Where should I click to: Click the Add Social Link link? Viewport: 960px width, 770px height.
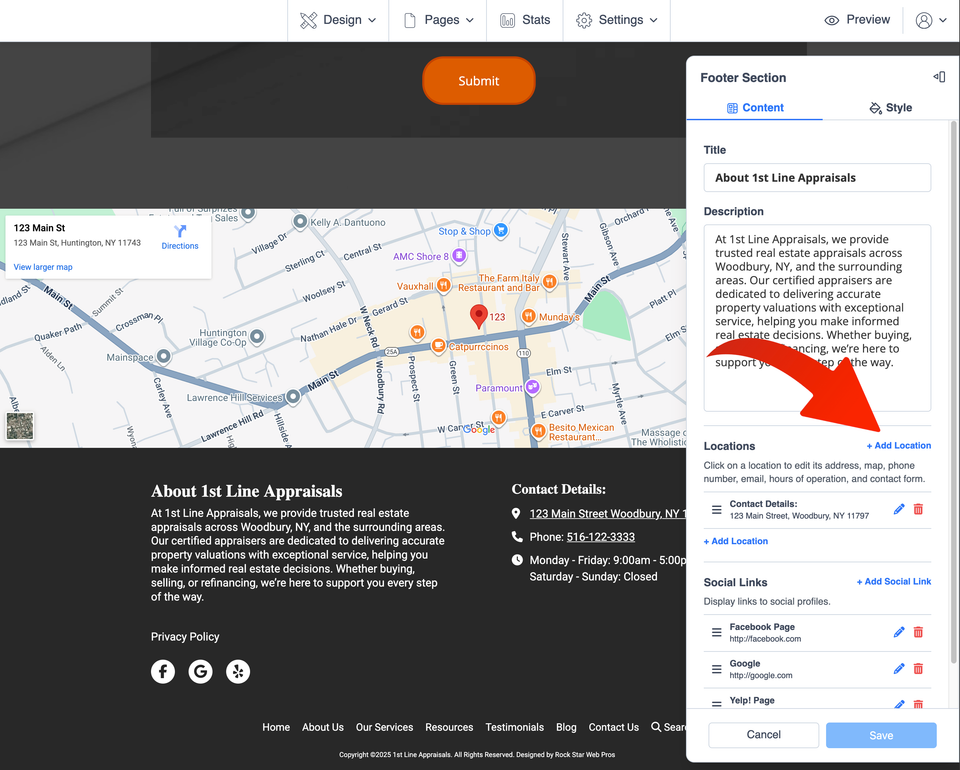(x=894, y=581)
